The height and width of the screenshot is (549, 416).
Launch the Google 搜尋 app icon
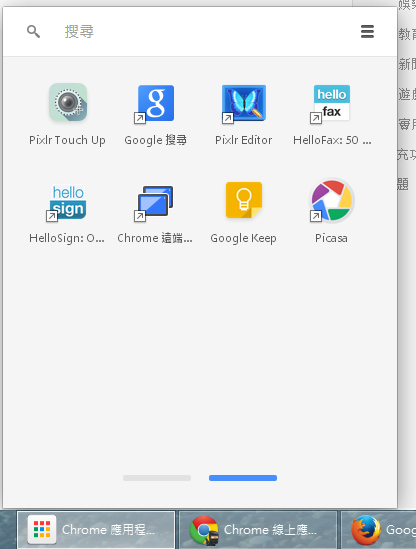156,103
